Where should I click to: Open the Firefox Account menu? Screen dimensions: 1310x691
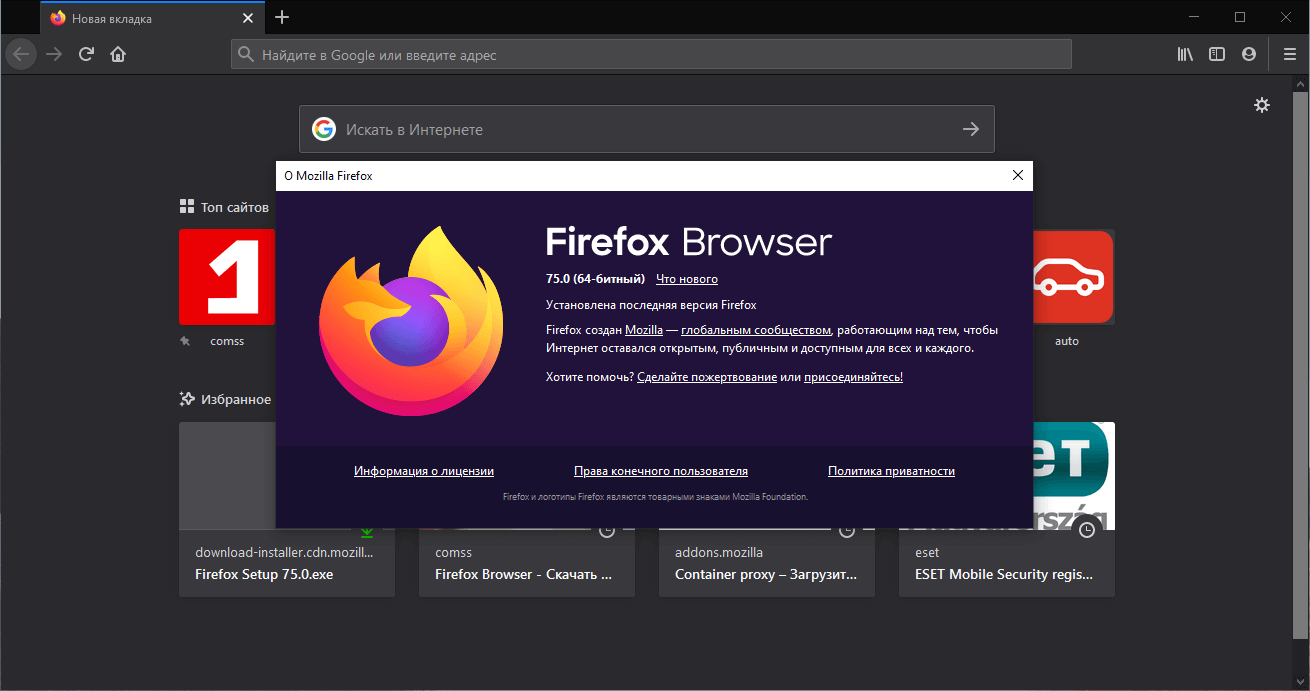tap(1248, 54)
